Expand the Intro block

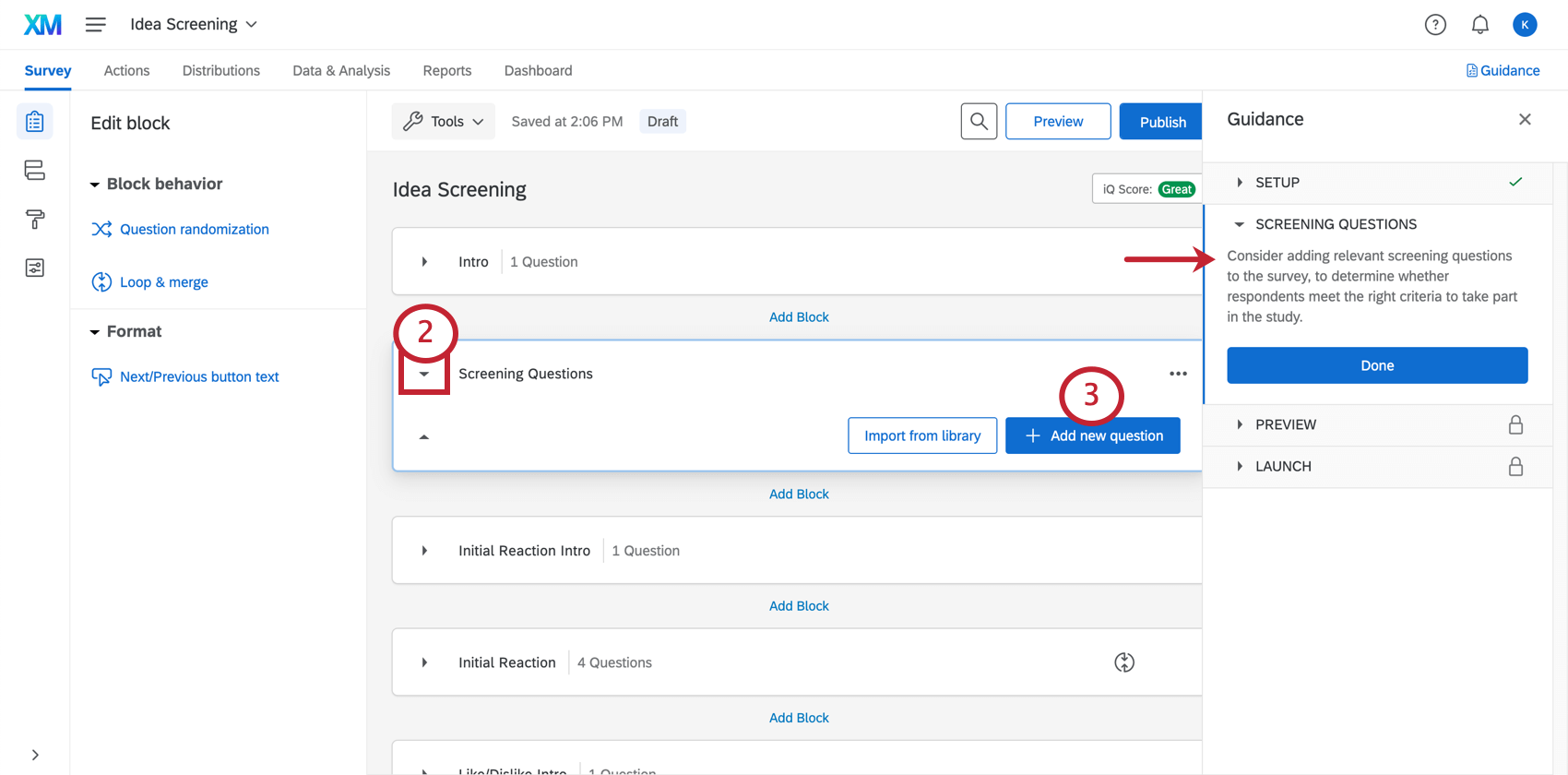[424, 262]
